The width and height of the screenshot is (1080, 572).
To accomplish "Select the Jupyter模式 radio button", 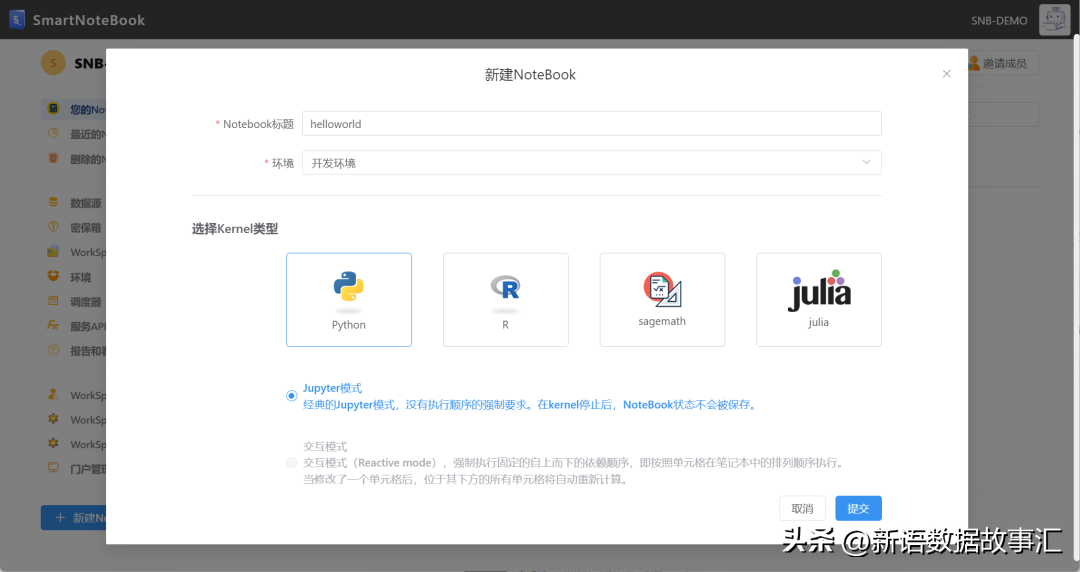I will point(292,396).
